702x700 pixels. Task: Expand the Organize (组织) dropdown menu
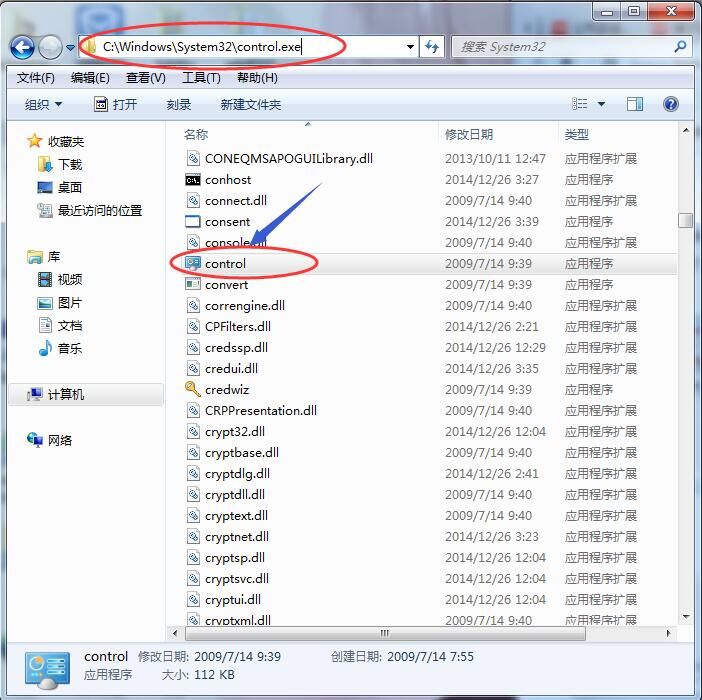pos(43,104)
